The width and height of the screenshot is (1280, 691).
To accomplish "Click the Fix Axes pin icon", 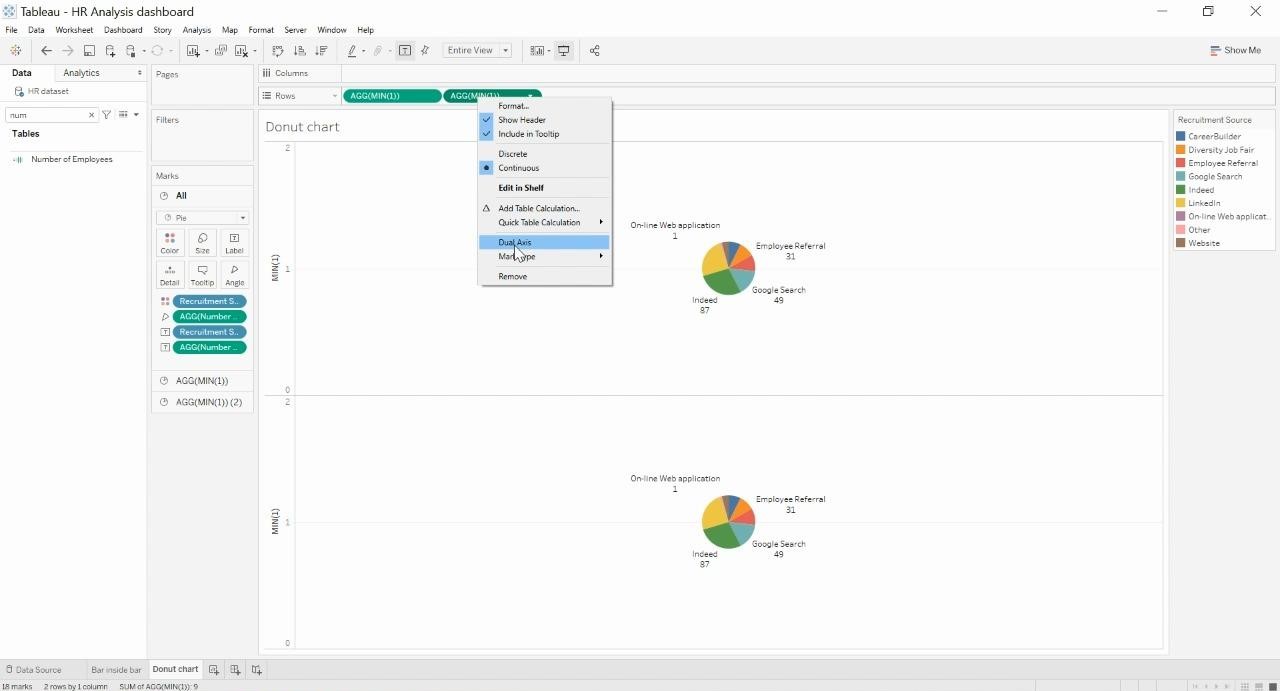I will click(x=425, y=50).
